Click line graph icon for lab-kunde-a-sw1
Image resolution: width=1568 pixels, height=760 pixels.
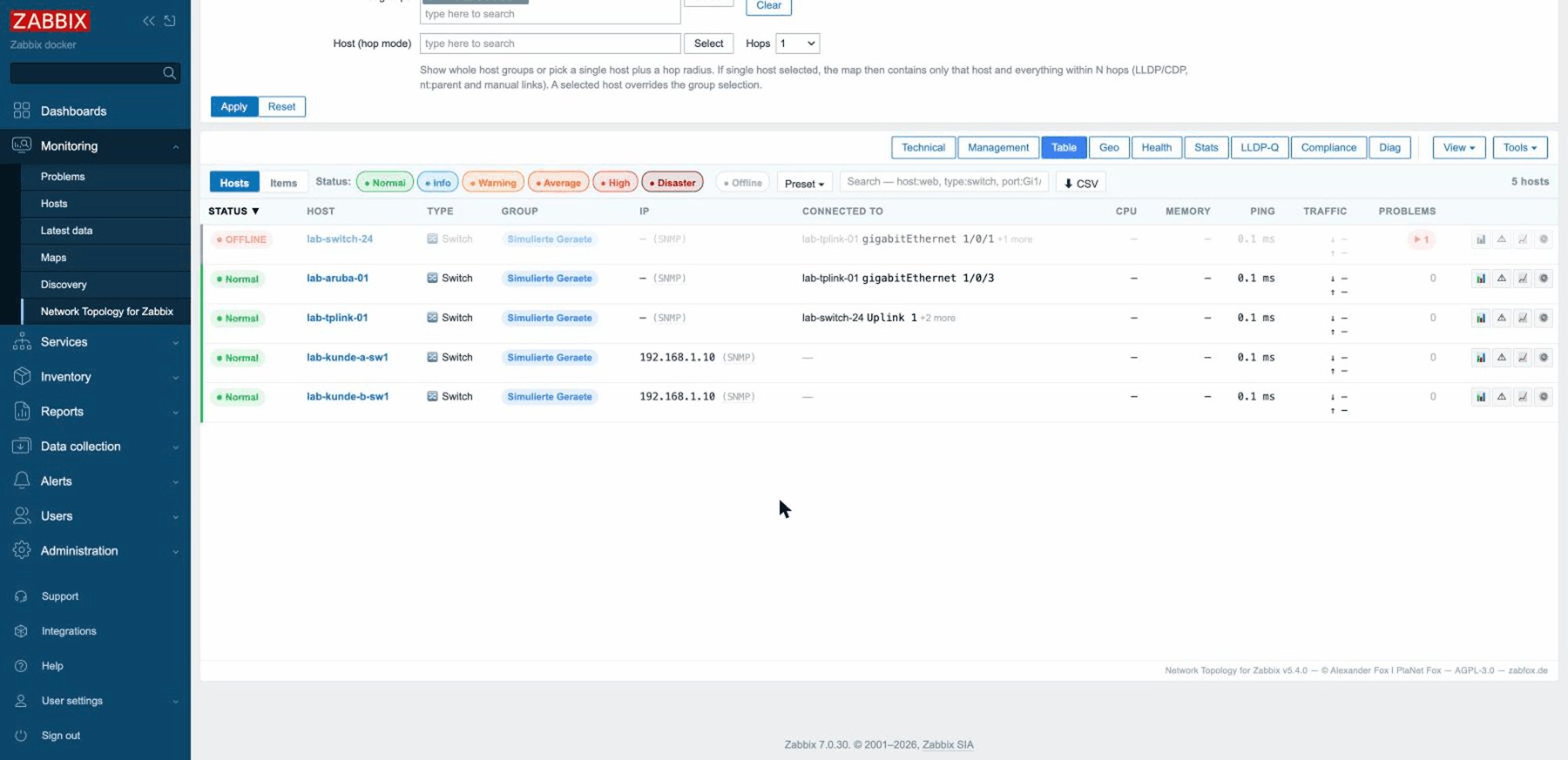[1523, 358]
